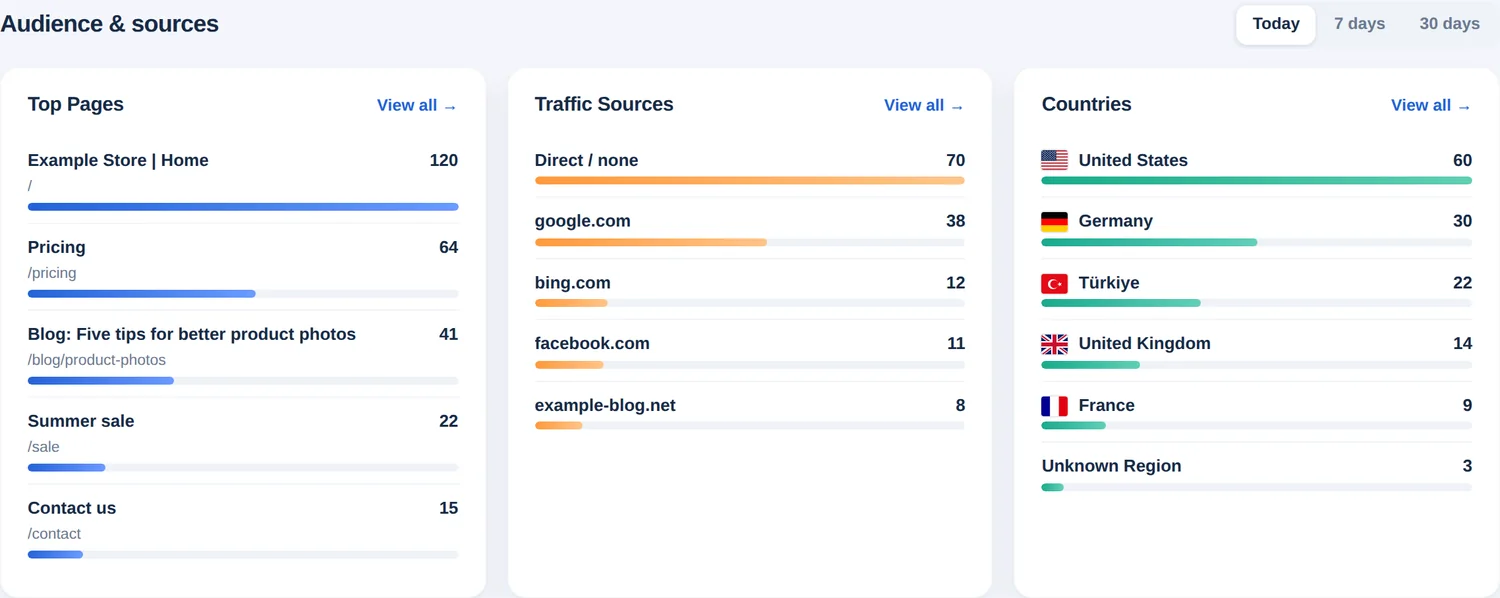Switch to the 30 days tab
This screenshot has height=598, width=1500.
pyautogui.click(x=1449, y=24)
